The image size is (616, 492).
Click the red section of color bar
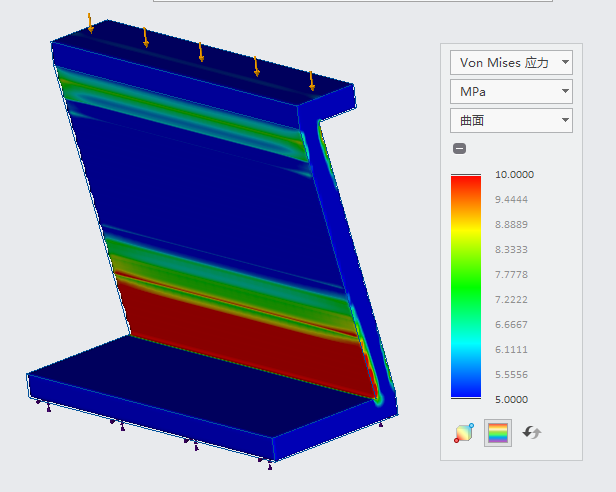tap(466, 190)
